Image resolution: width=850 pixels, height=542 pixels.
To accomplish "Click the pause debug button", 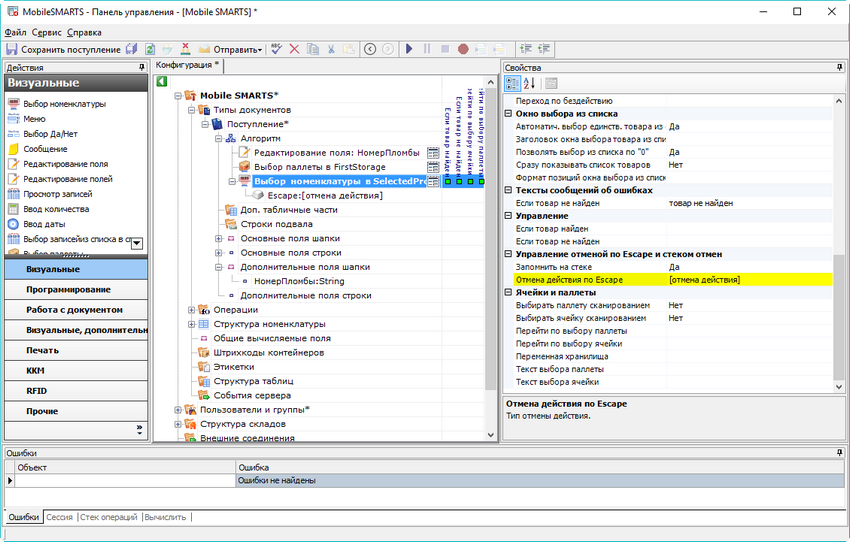I will click(427, 49).
